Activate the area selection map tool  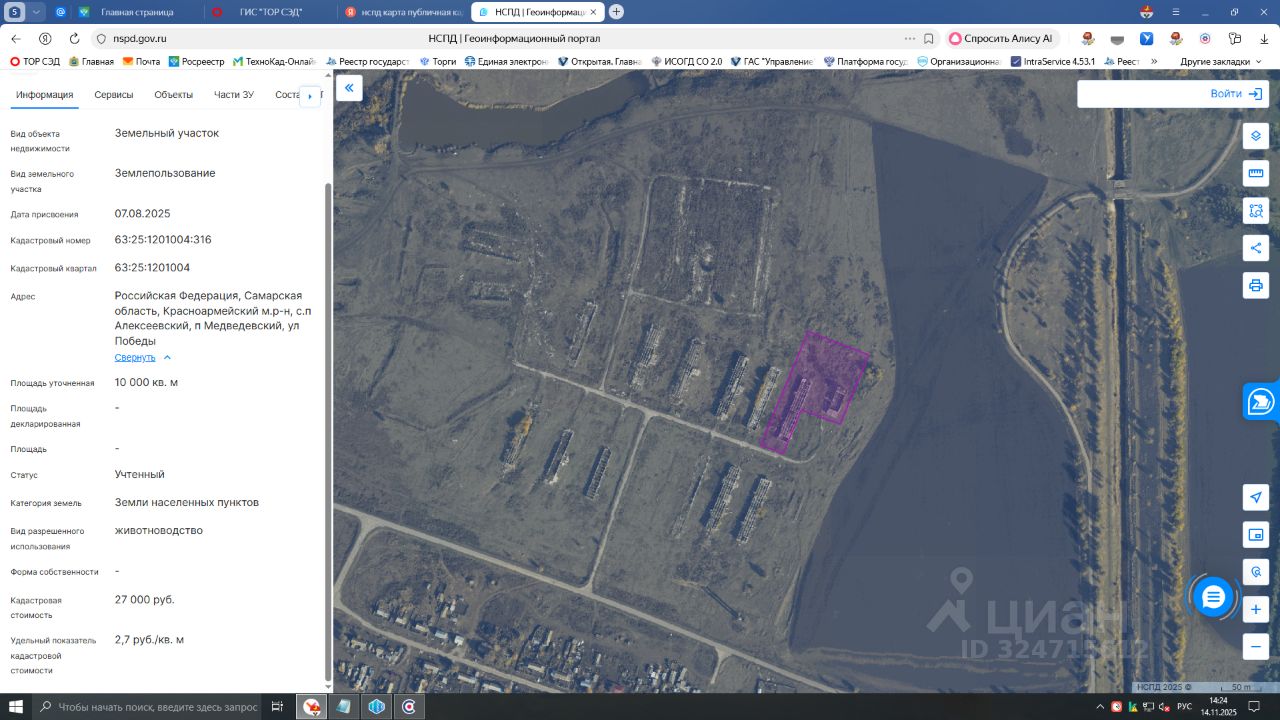tap(1256, 211)
